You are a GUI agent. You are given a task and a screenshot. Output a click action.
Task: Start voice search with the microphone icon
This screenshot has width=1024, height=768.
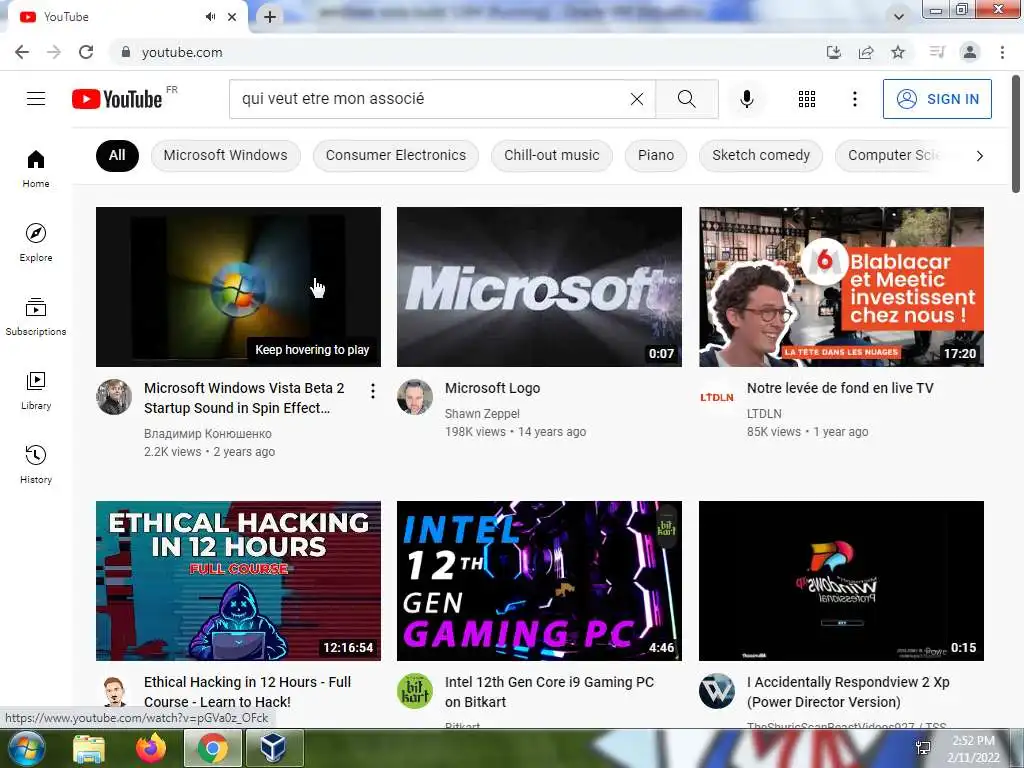(746, 99)
